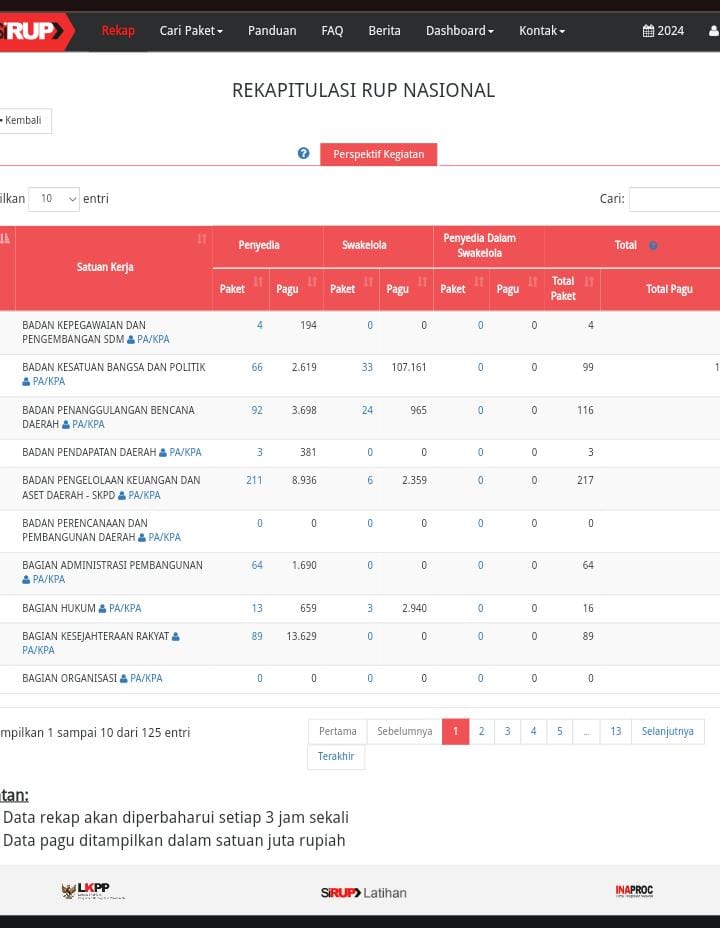The image size is (720, 928).
Task: Focus the Cari search input field
Action: tap(675, 199)
